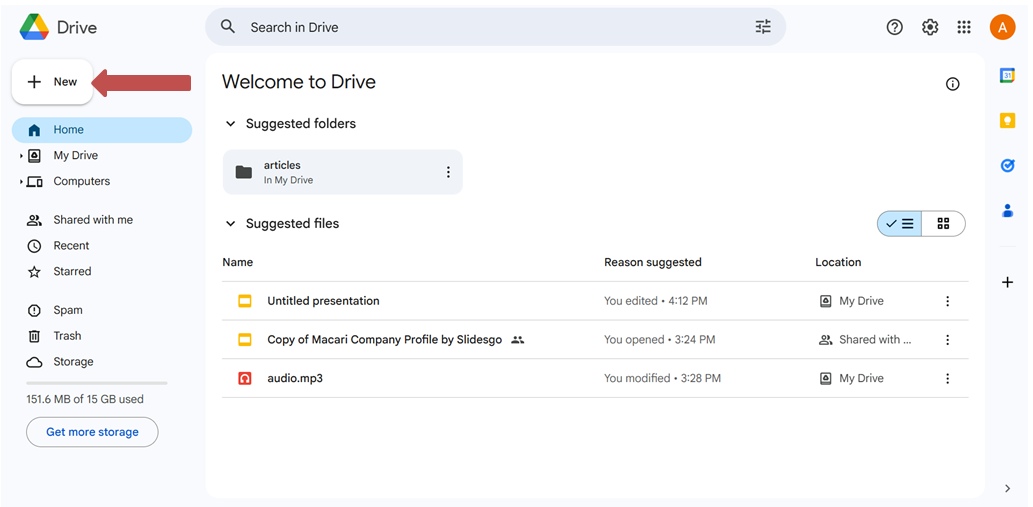
Task: Click shared people icon beside Macari file
Action: click(518, 340)
